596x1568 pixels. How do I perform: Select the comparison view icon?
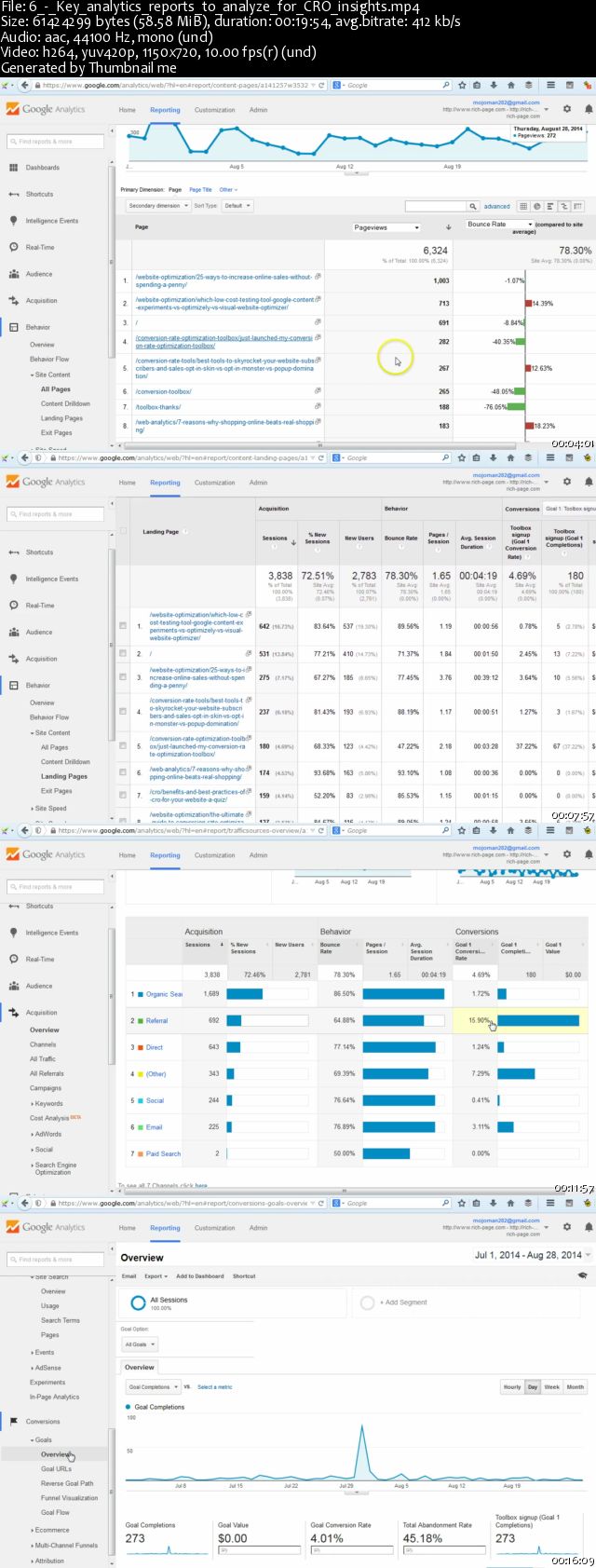pyautogui.click(x=563, y=206)
